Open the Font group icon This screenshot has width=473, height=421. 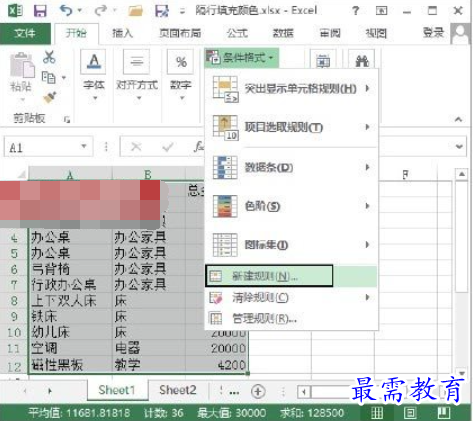point(94,62)
